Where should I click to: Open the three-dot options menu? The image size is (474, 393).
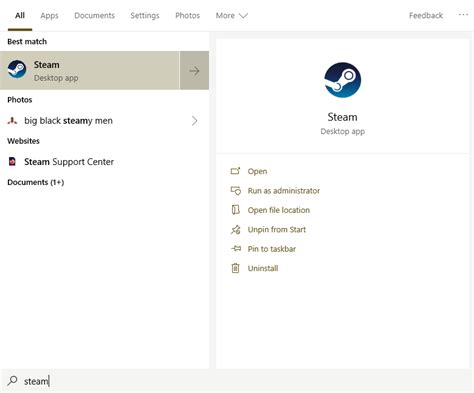pyautogui.click(x=463, y=15)
